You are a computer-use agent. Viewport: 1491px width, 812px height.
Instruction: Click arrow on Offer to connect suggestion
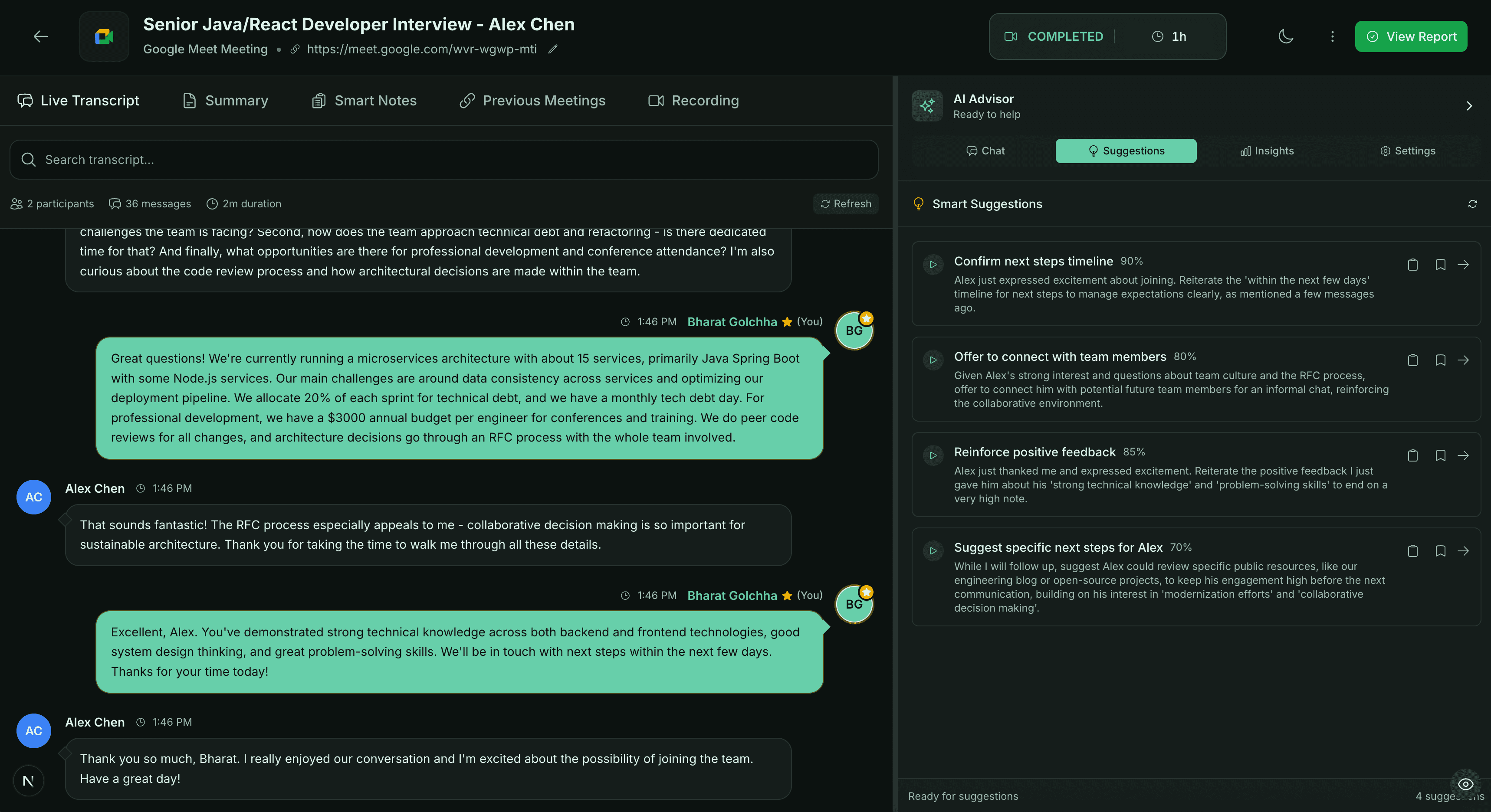tap(1463, 360)
